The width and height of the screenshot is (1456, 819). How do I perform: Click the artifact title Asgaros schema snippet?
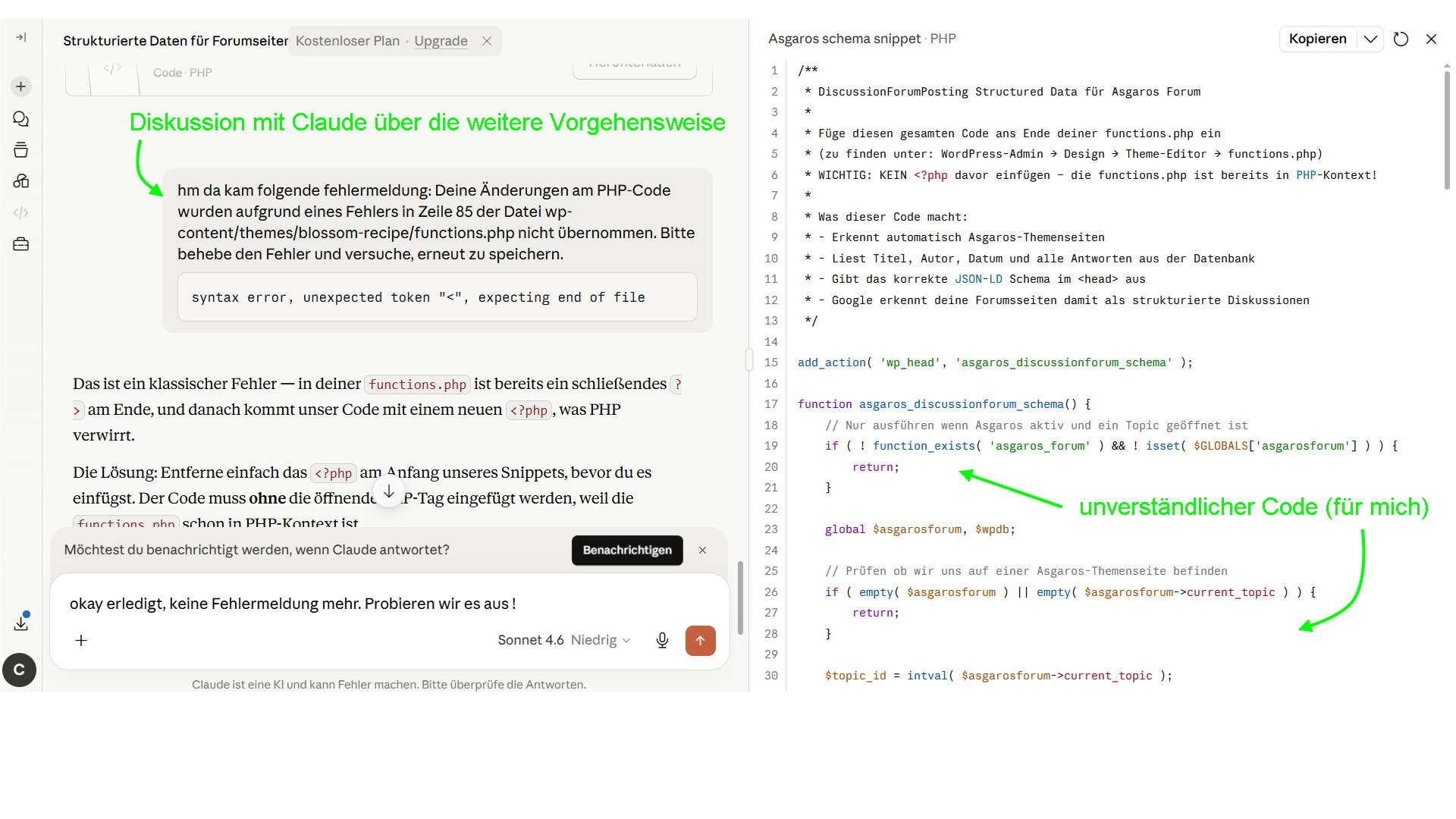pyautogui.click(x=844, y=39)
